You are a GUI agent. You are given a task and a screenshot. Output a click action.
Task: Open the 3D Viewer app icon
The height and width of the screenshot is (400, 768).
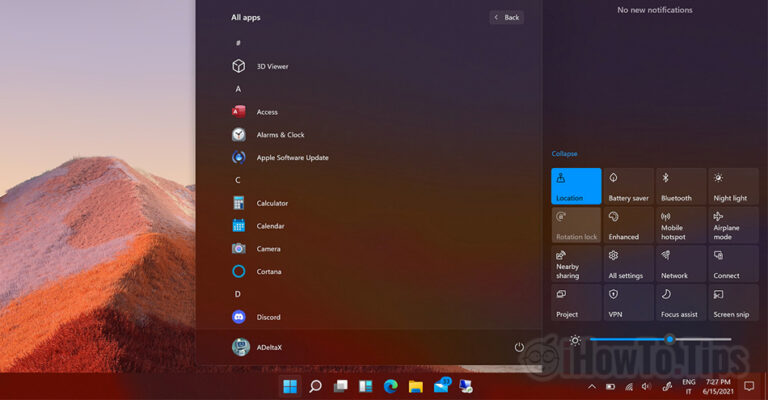(x=239, y=66)
